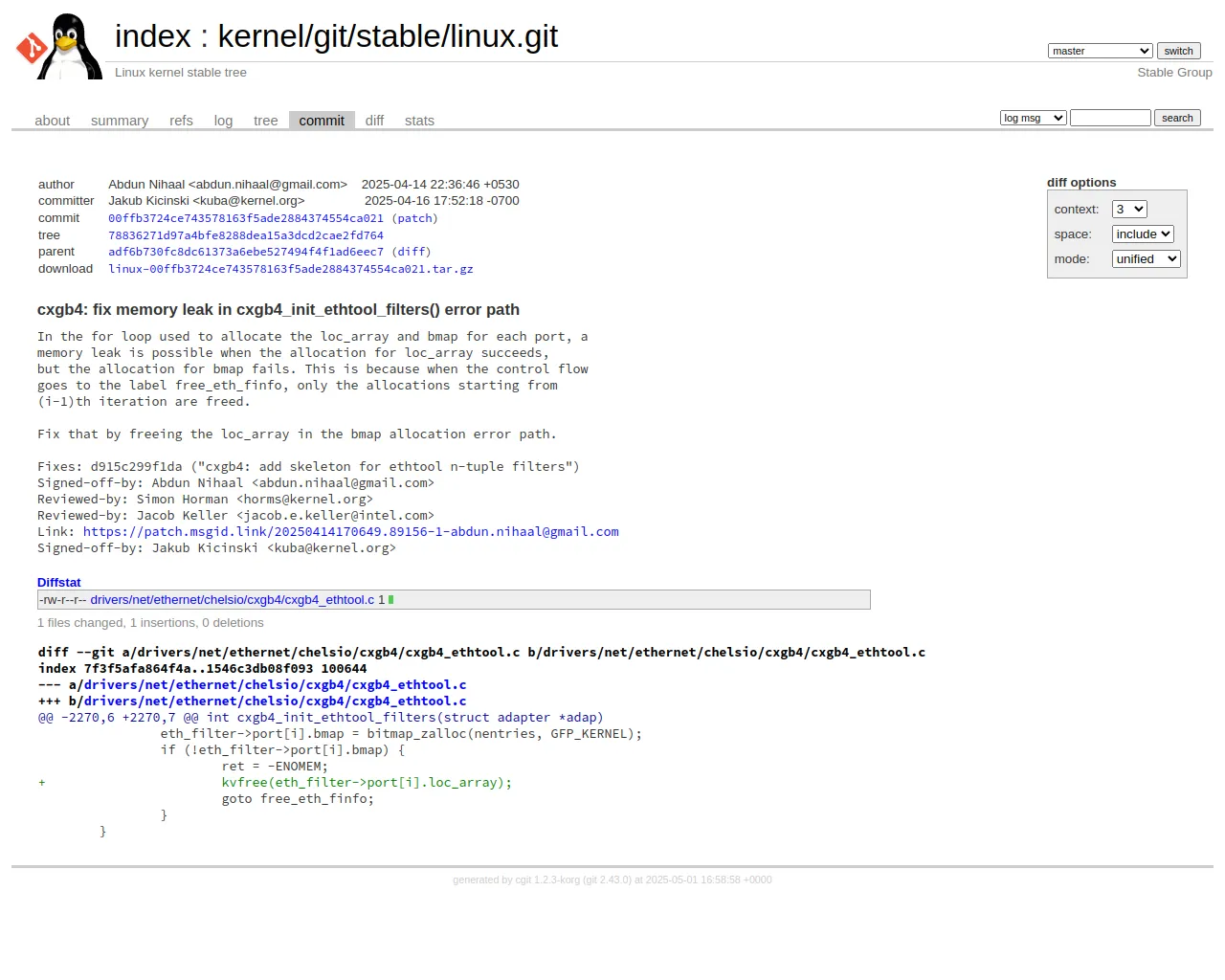Click the switch branch button
Image resolution: width=1225 pixels, height=980 pixels.
click(x=1178, y=51)
